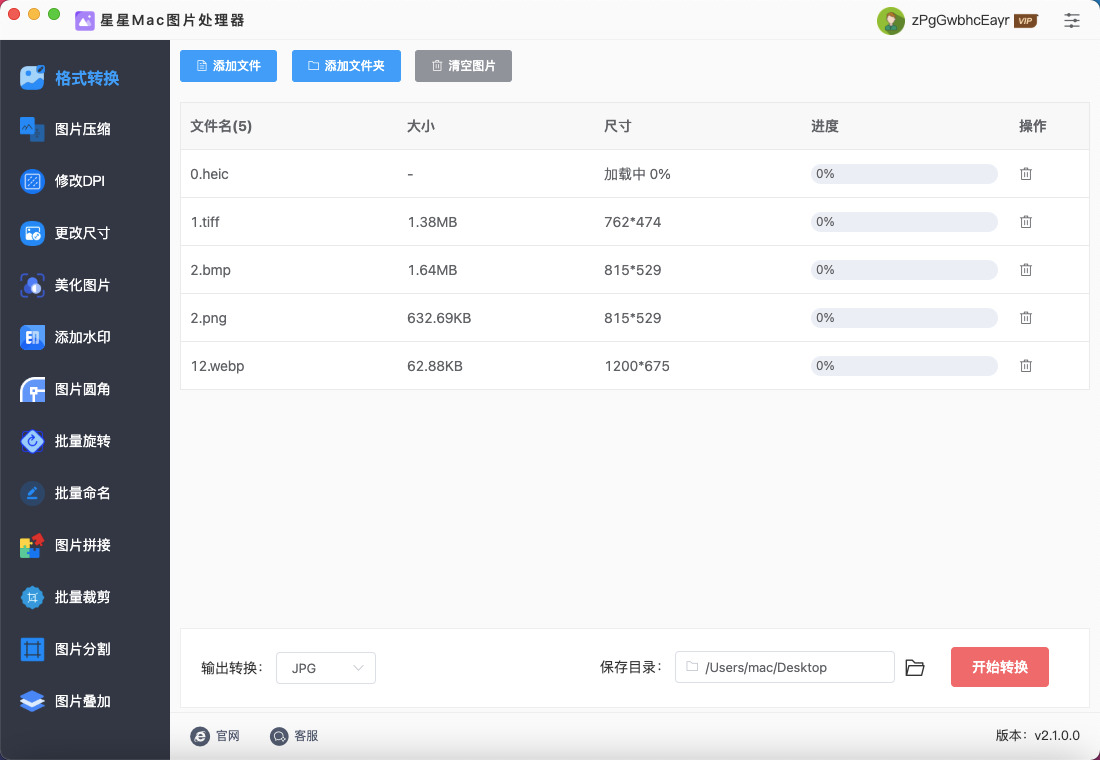Go to 批量旋转 batch rotate
Image resolution: width=1100 pixels, height=760 pixels.
[83, 441]
